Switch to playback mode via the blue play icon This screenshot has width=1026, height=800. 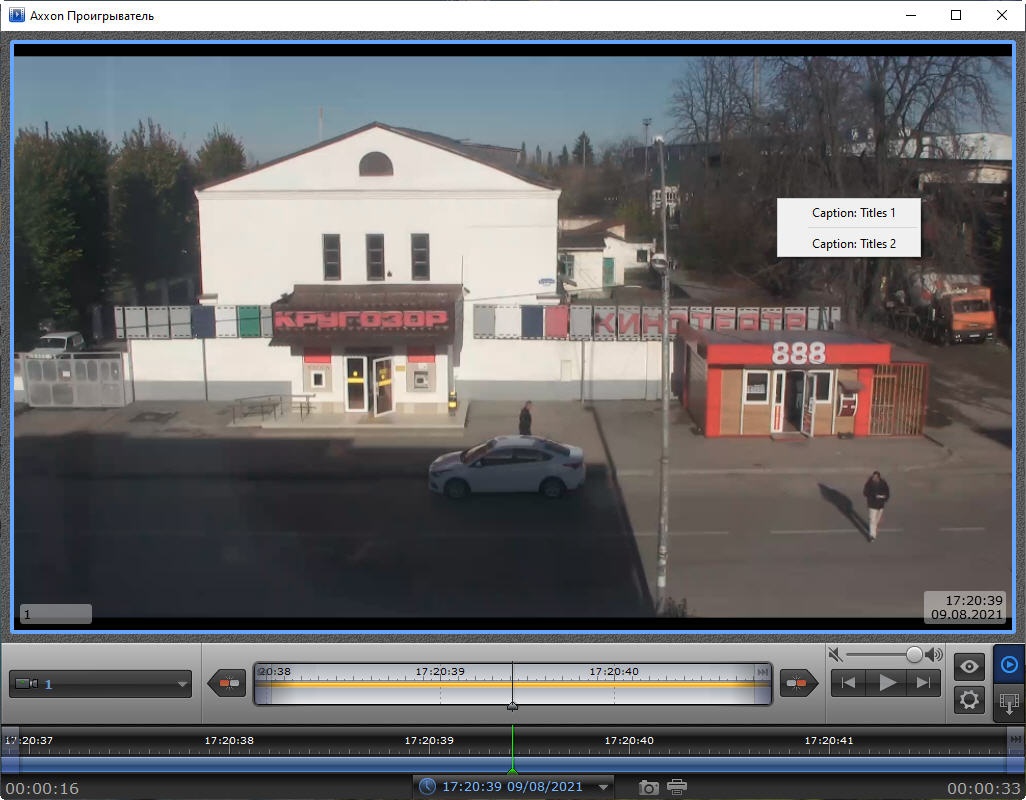click(1009, 664)
